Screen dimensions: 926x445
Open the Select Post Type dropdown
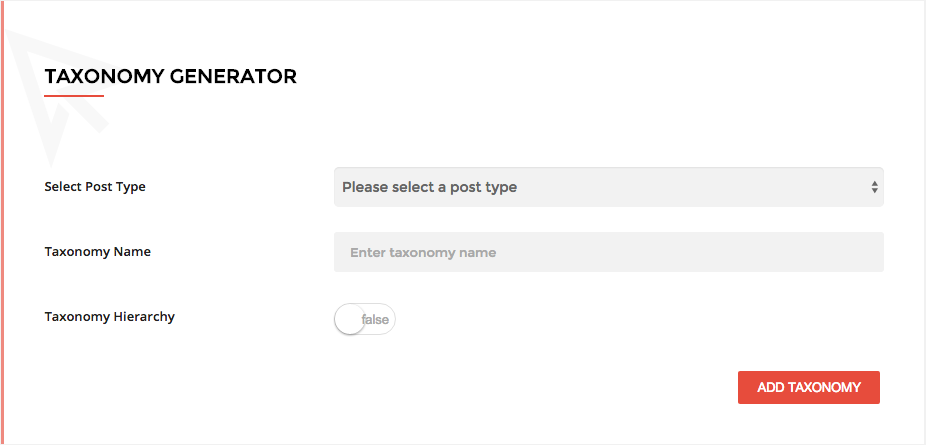coord(608,187)
